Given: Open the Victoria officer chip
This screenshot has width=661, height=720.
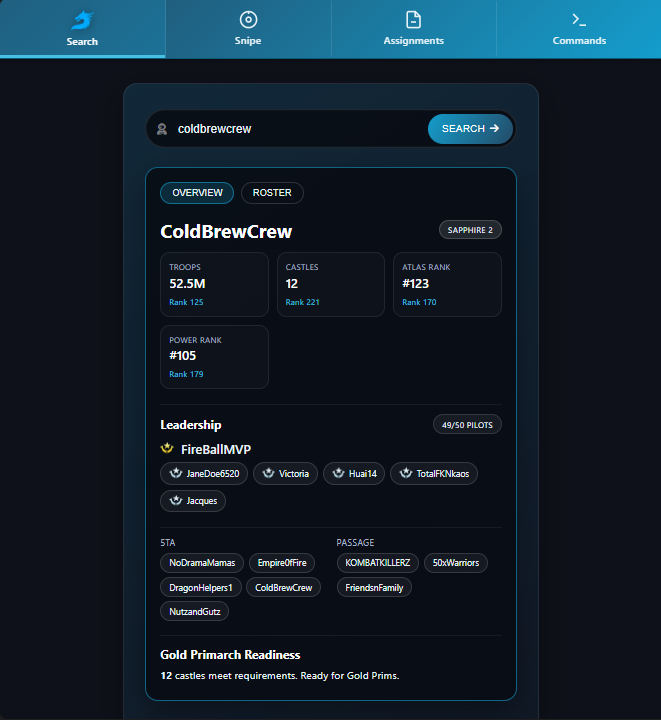Looking at the screenshot, I should [285, 473].
